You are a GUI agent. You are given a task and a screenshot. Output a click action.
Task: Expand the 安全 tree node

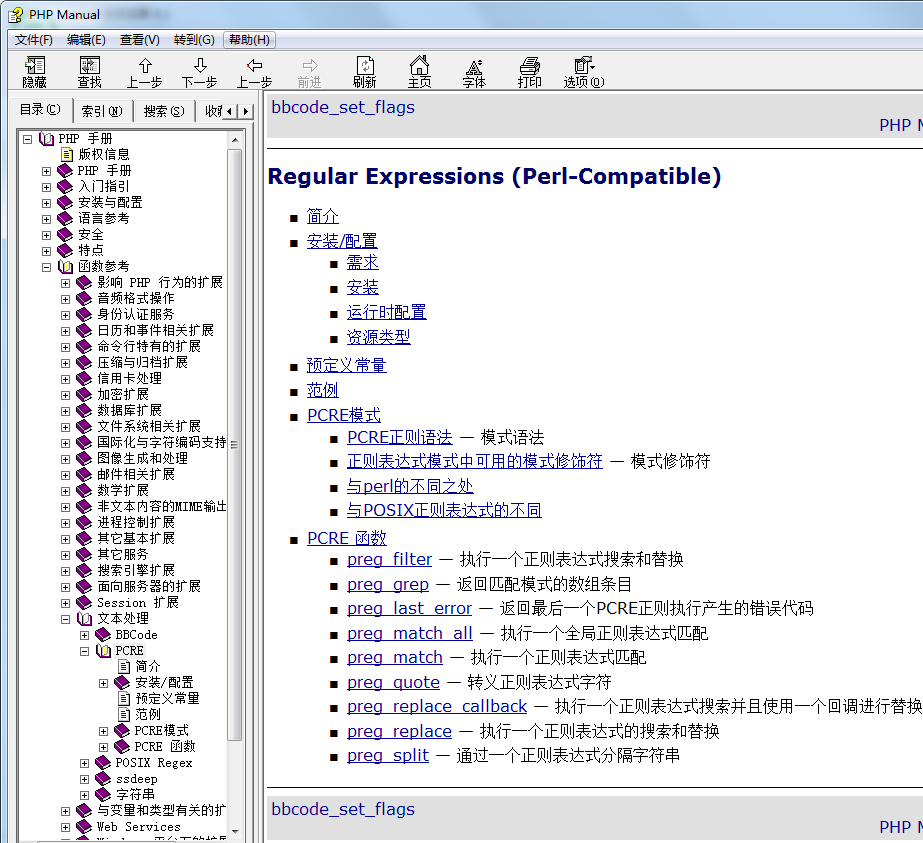pyautogui.click(x=47, y=235)
